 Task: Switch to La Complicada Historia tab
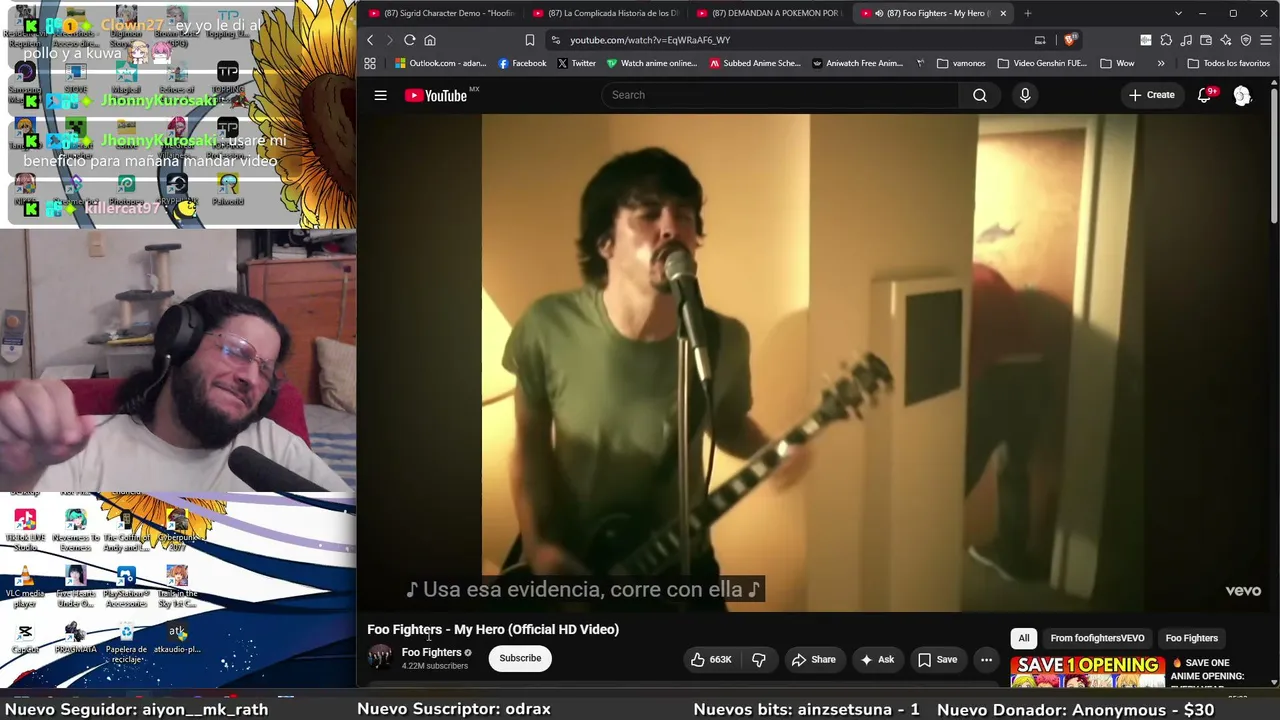[x=604, y=13]
